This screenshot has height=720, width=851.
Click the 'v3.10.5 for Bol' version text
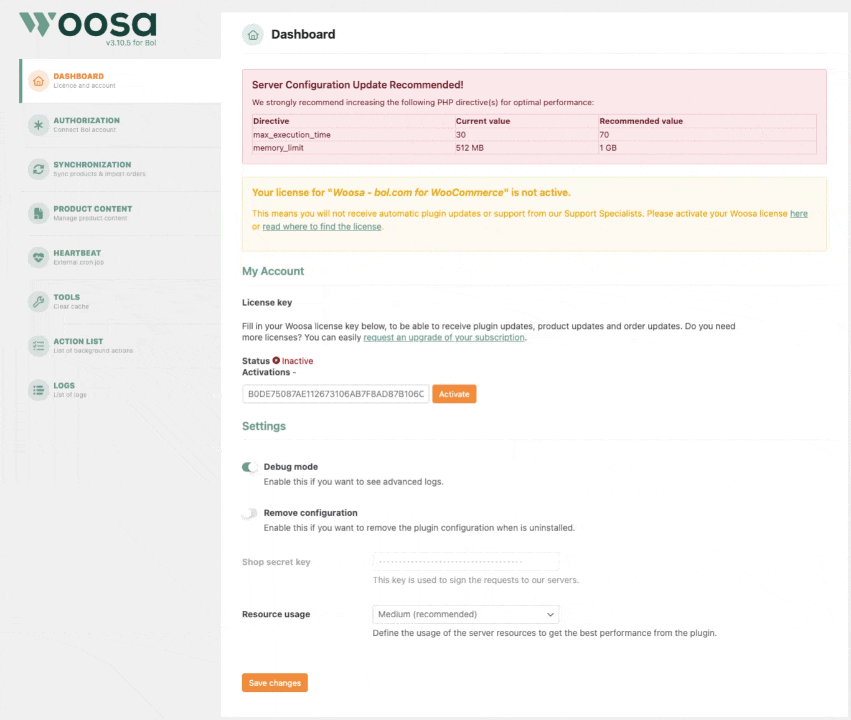[131, 43]
